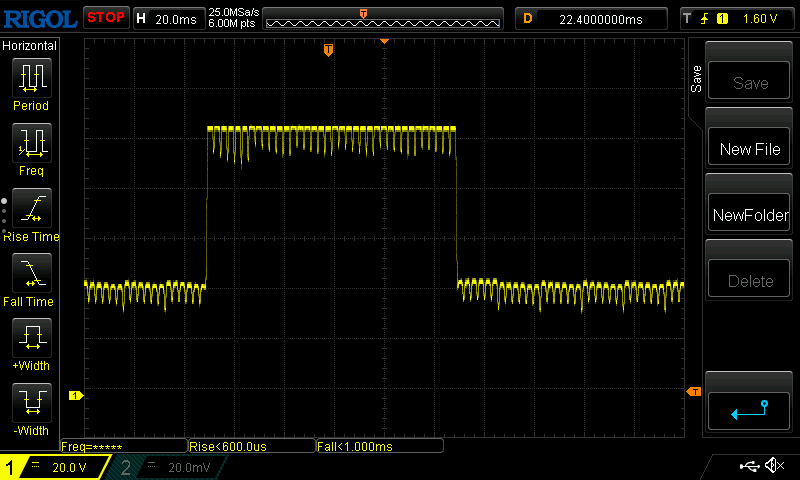This screenshot has width=800, height=480.
Task: Select the +Width measurement icon
Action: tap(32, 337)
